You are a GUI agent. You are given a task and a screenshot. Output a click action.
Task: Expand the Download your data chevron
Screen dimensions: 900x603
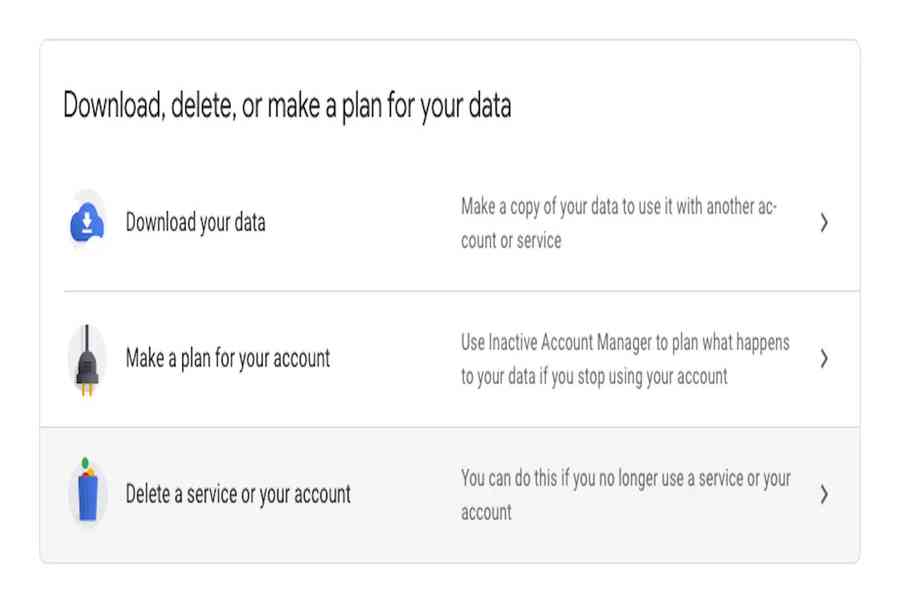click(x=823, y=223)
